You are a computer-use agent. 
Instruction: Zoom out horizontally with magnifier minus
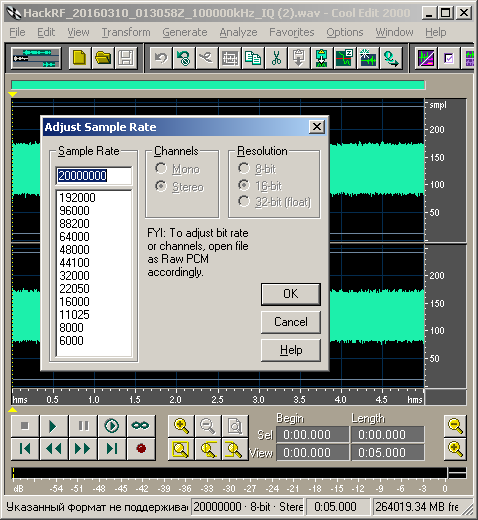pos(208,426)
